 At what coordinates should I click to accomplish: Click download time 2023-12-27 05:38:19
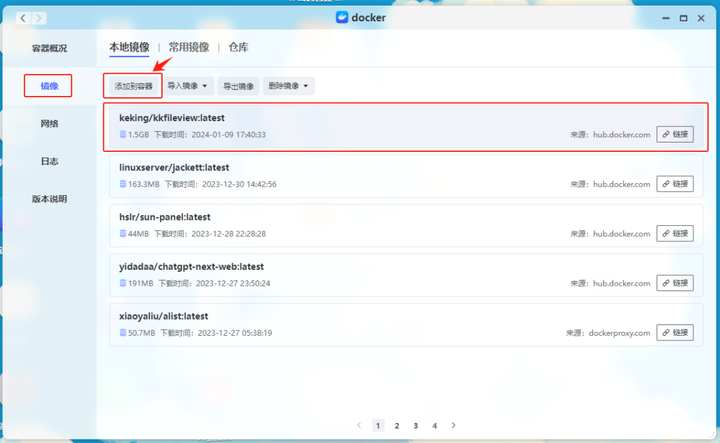(235, 333)
